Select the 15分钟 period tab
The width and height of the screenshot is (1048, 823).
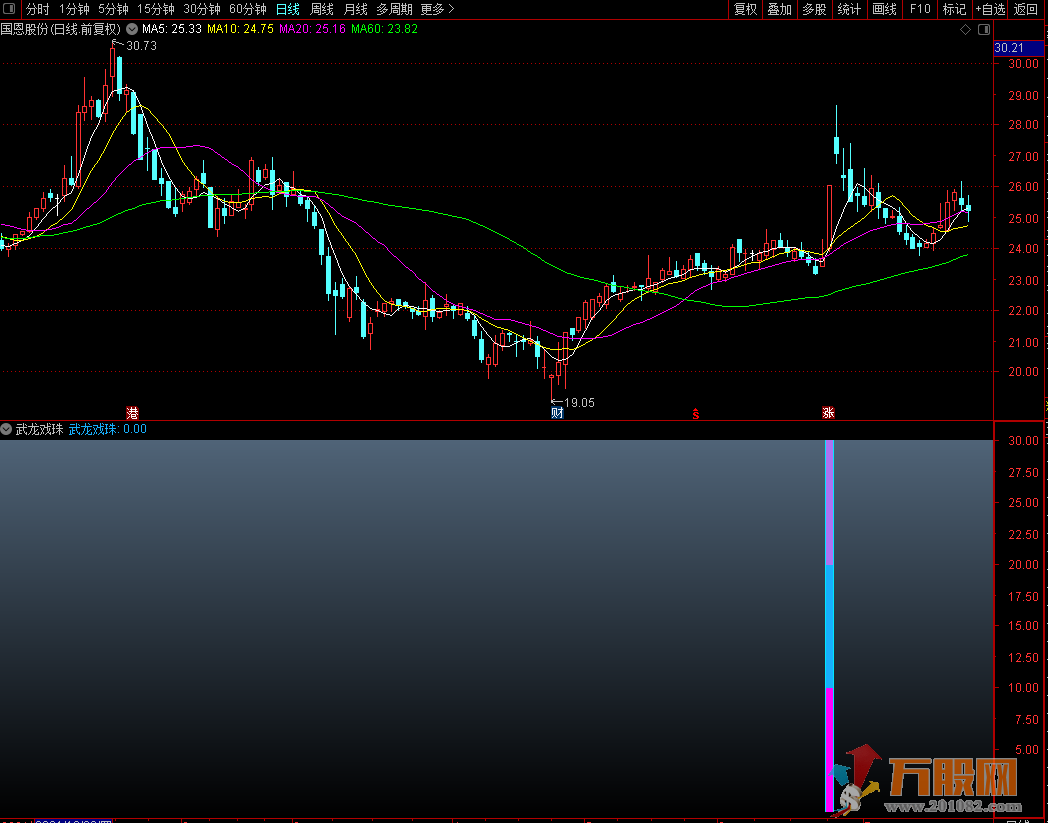pyautogui.click(x=156, y=9)
